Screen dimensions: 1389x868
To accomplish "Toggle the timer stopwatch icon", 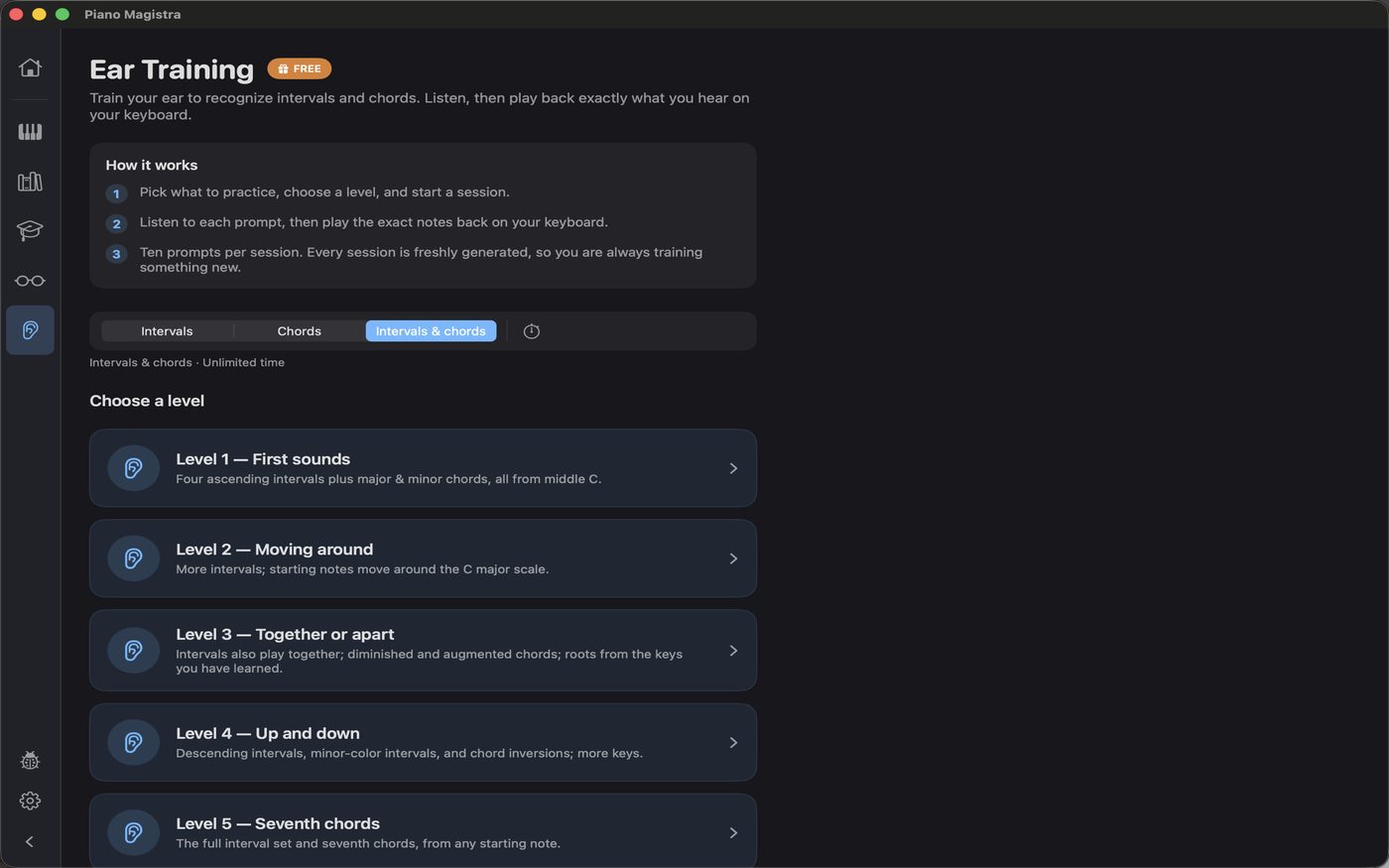I will tap(532, 331).
